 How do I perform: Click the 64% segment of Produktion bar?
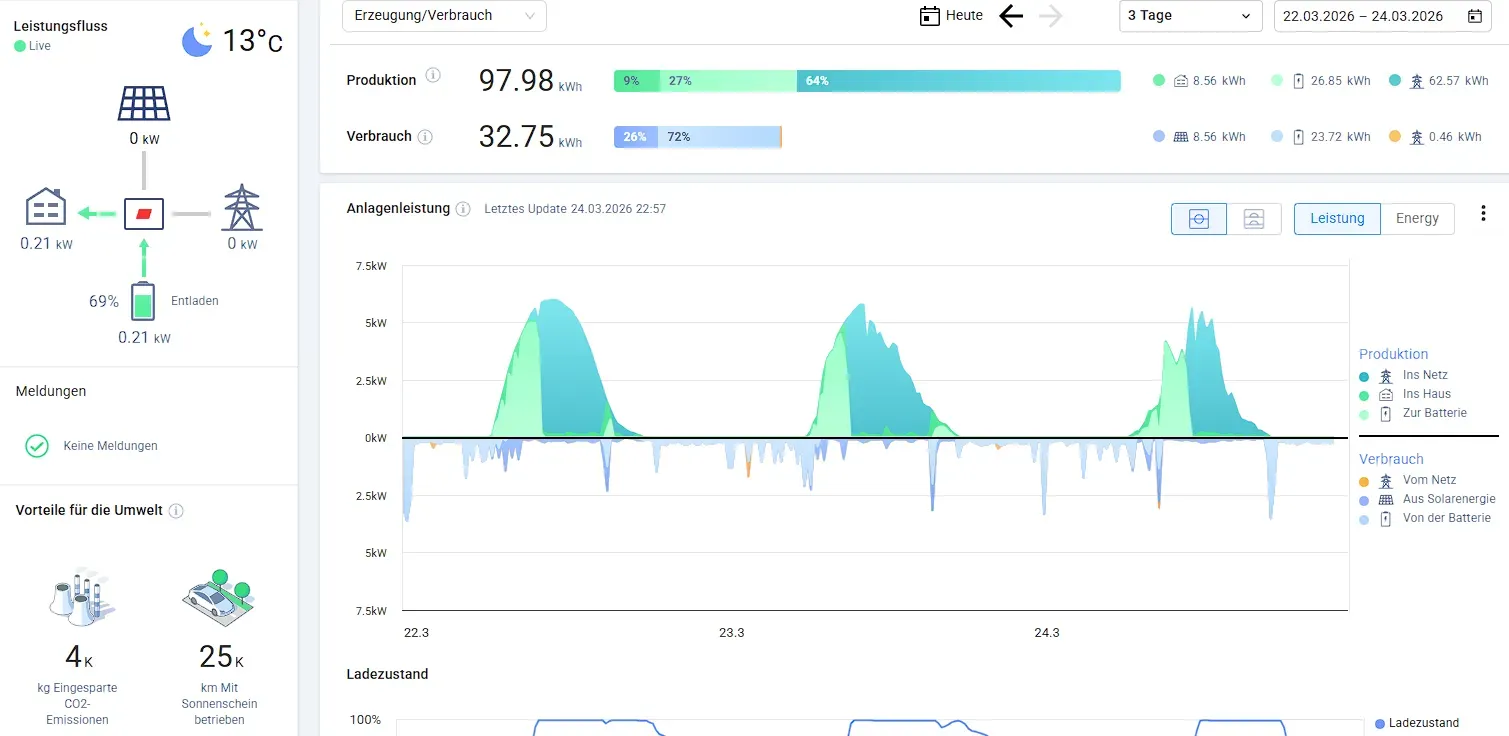958,81
